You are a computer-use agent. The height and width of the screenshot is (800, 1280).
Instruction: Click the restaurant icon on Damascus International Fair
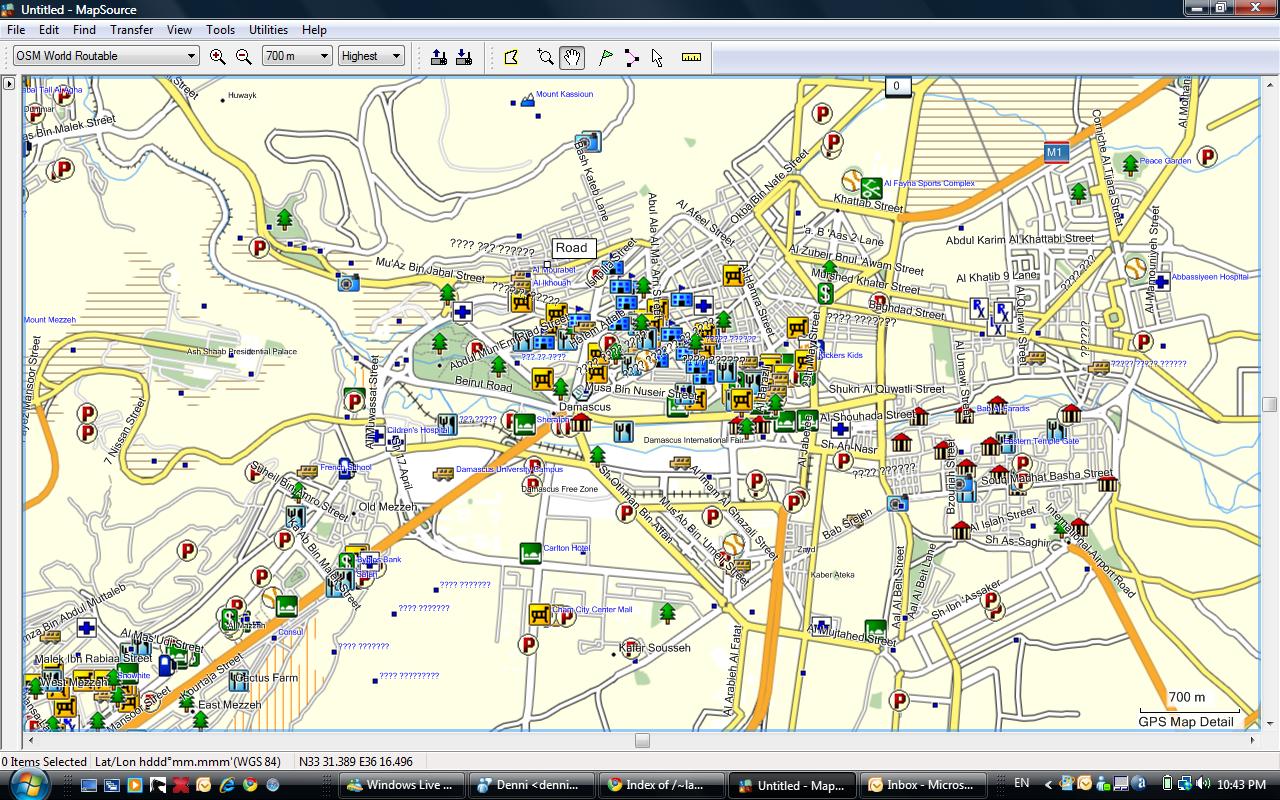coord(622,432)
